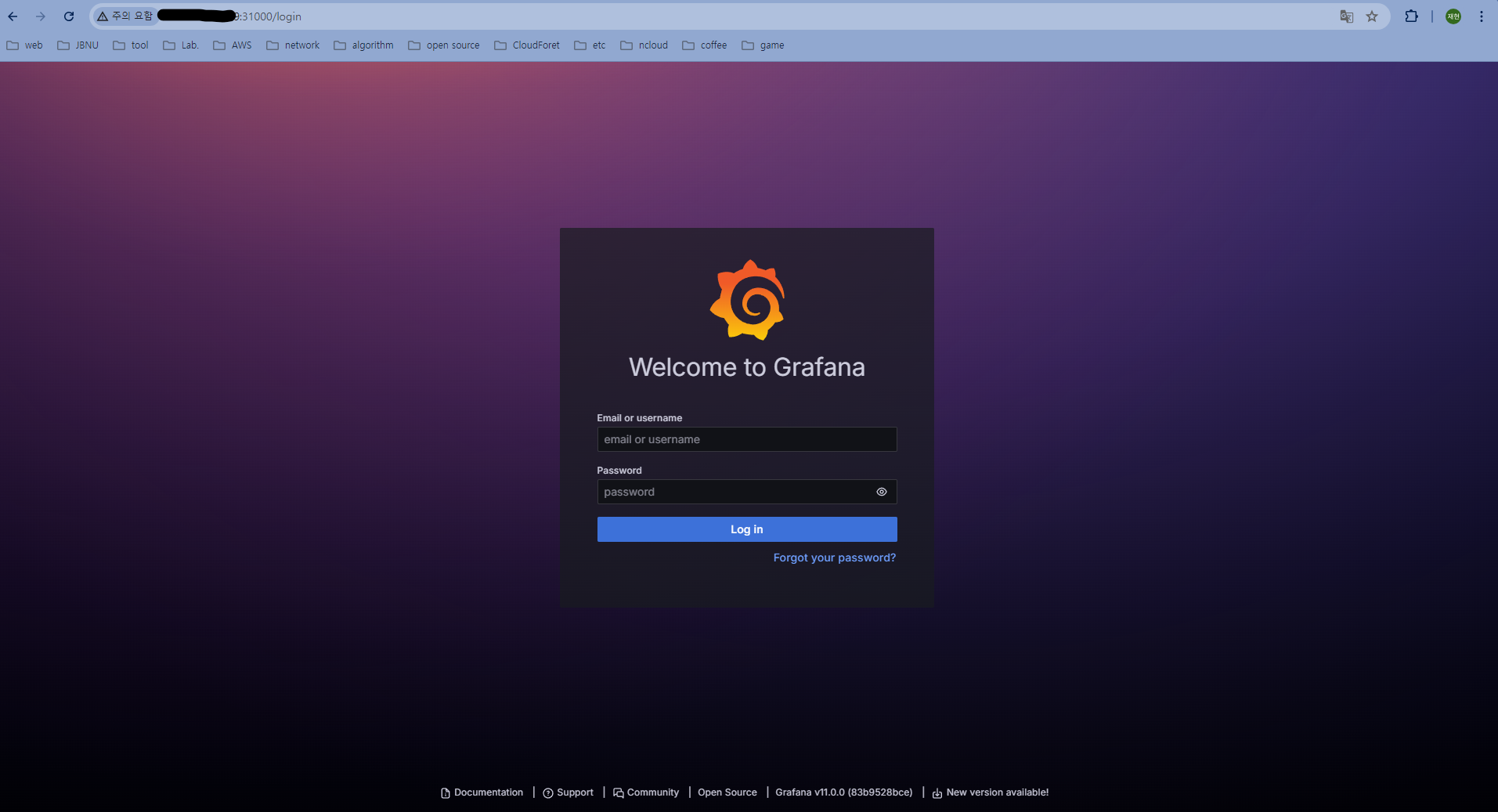1498x812 pixels.
Task: Open the Community footer link
Action: [x=646, y=792]
